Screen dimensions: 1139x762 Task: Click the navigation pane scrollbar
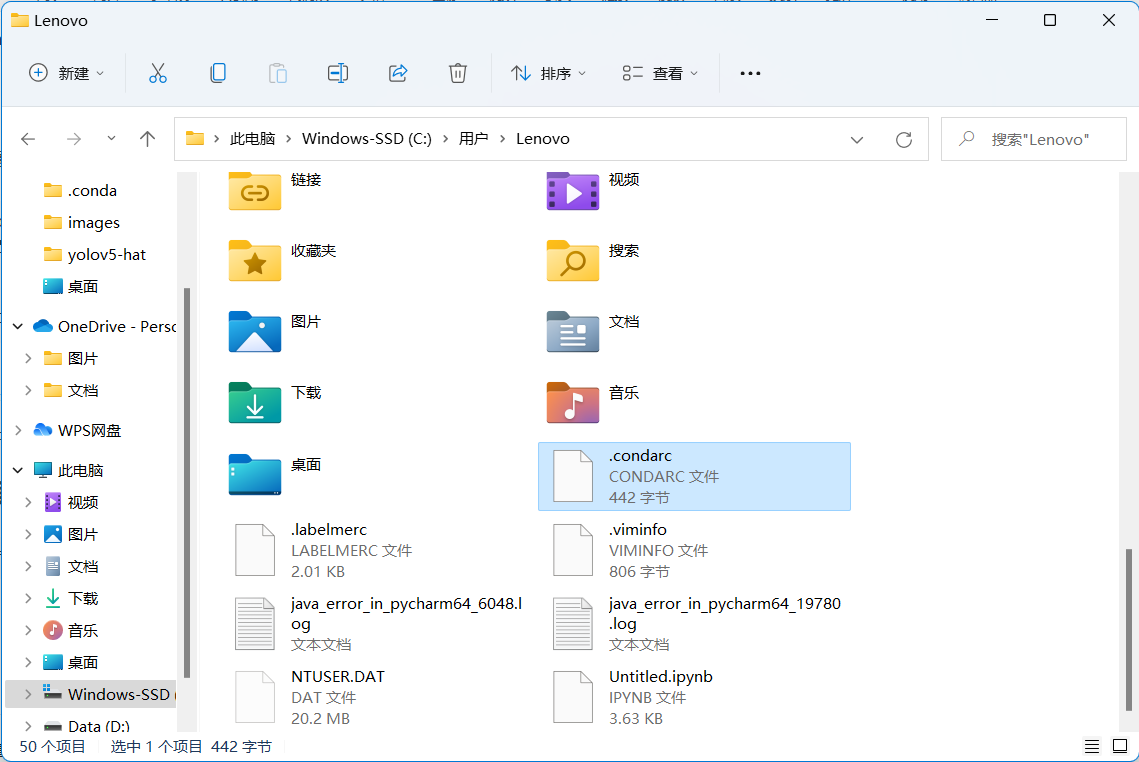(187, 483)
